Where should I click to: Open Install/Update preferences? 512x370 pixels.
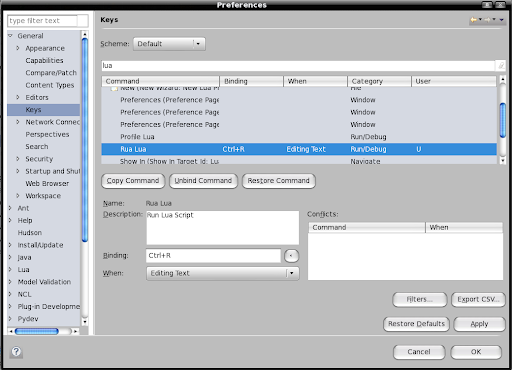click(x=40, y=245)
